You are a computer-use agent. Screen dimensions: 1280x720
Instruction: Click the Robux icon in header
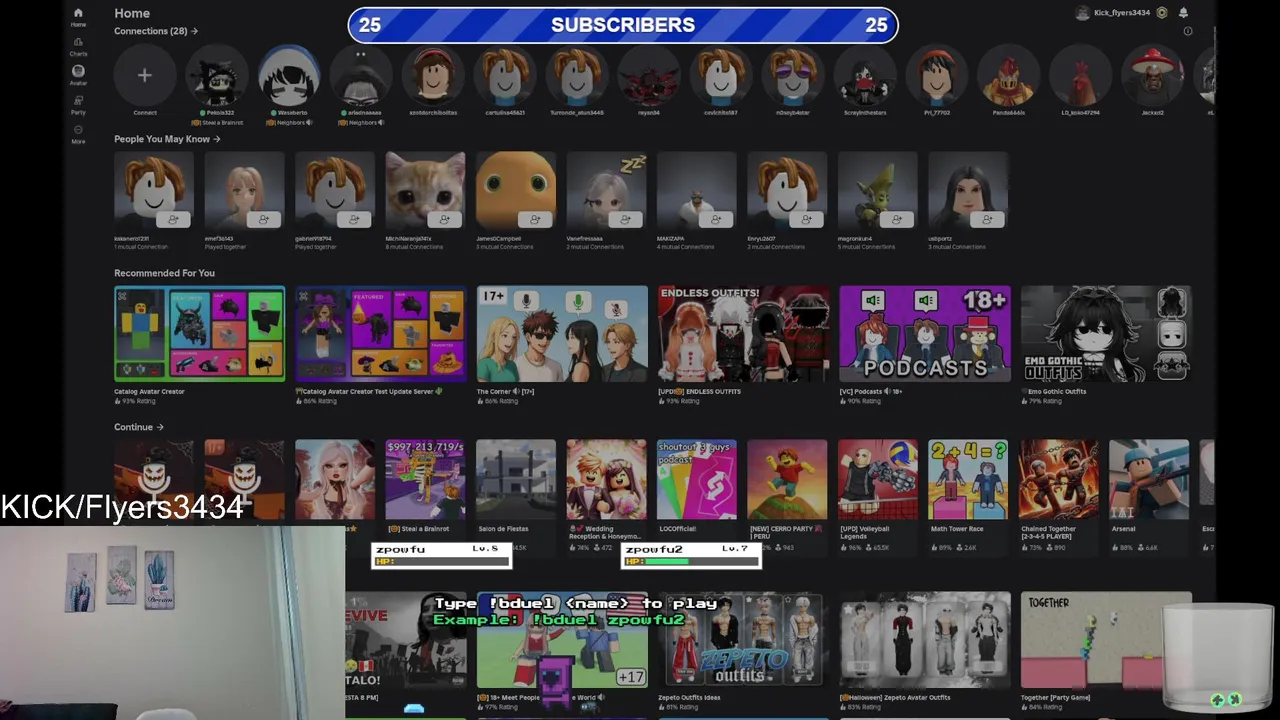tap(1162, 13)
